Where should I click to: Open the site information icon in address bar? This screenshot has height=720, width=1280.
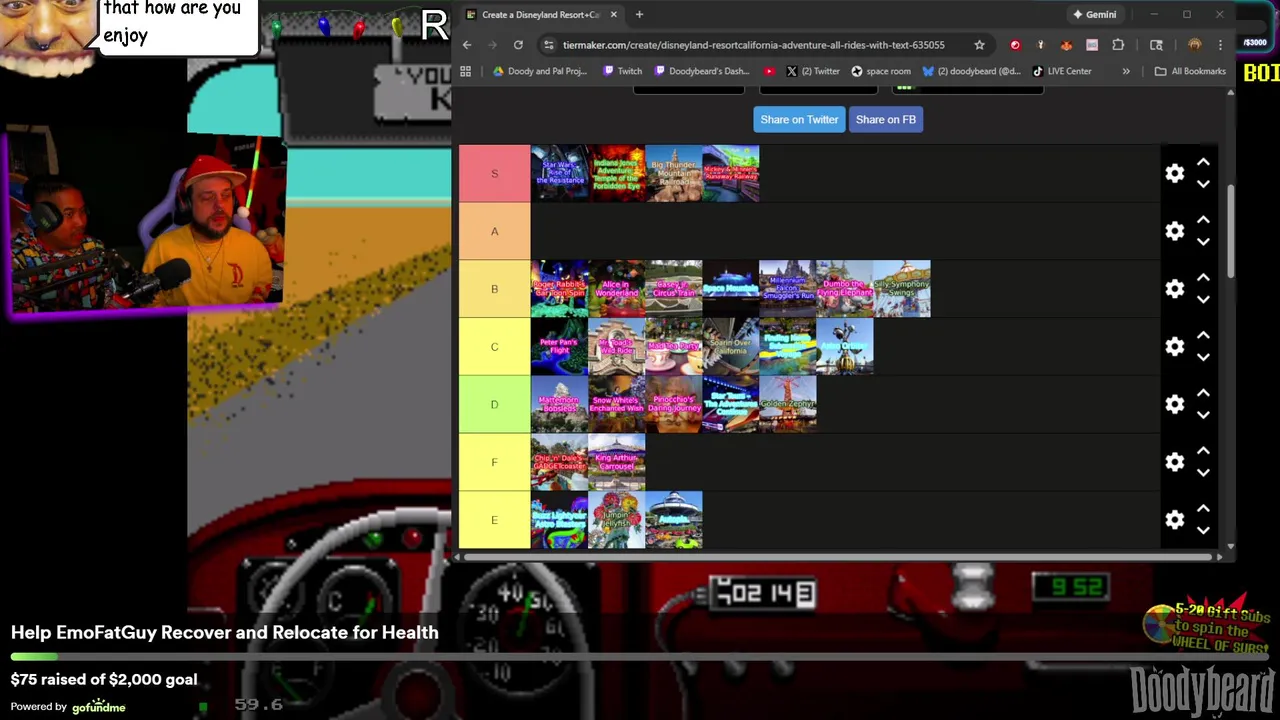[x=548, y=45]
